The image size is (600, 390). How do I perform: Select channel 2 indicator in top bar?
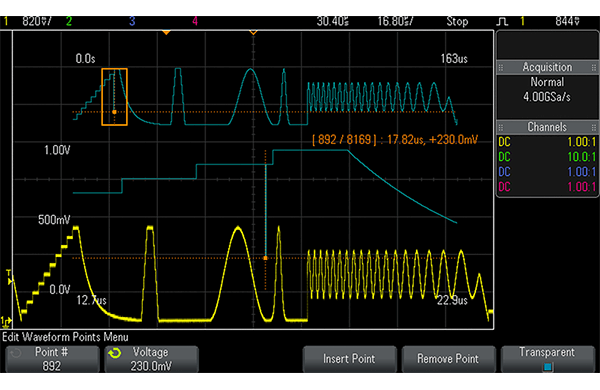pos(69,21)
